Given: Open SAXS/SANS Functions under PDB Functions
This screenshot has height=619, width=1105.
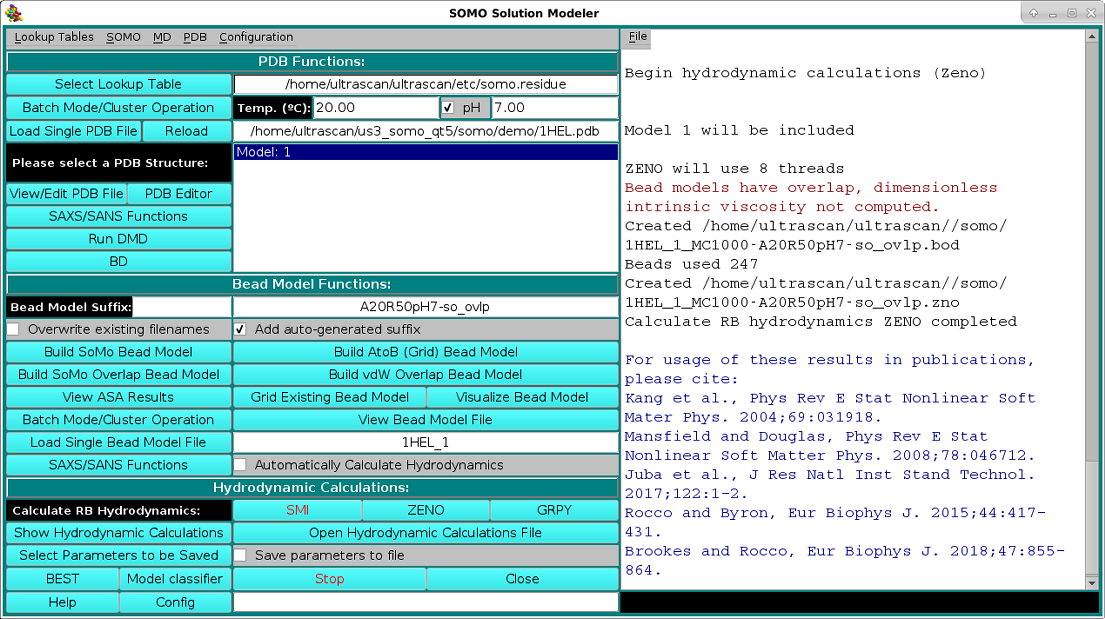Looking at the screenshot, I should pyautogui.click(x=118, y=216).
